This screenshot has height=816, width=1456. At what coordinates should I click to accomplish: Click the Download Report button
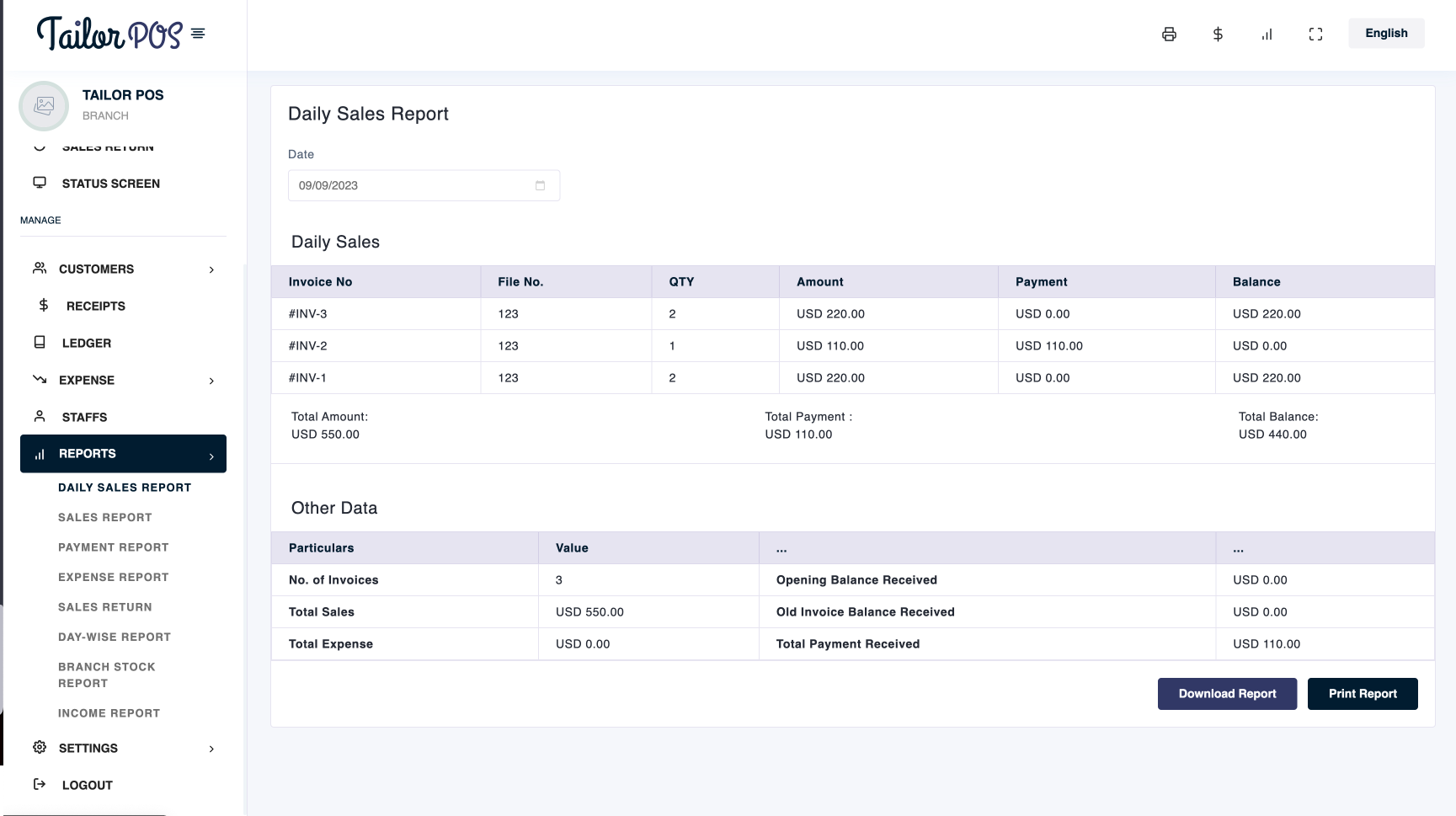1227,694
